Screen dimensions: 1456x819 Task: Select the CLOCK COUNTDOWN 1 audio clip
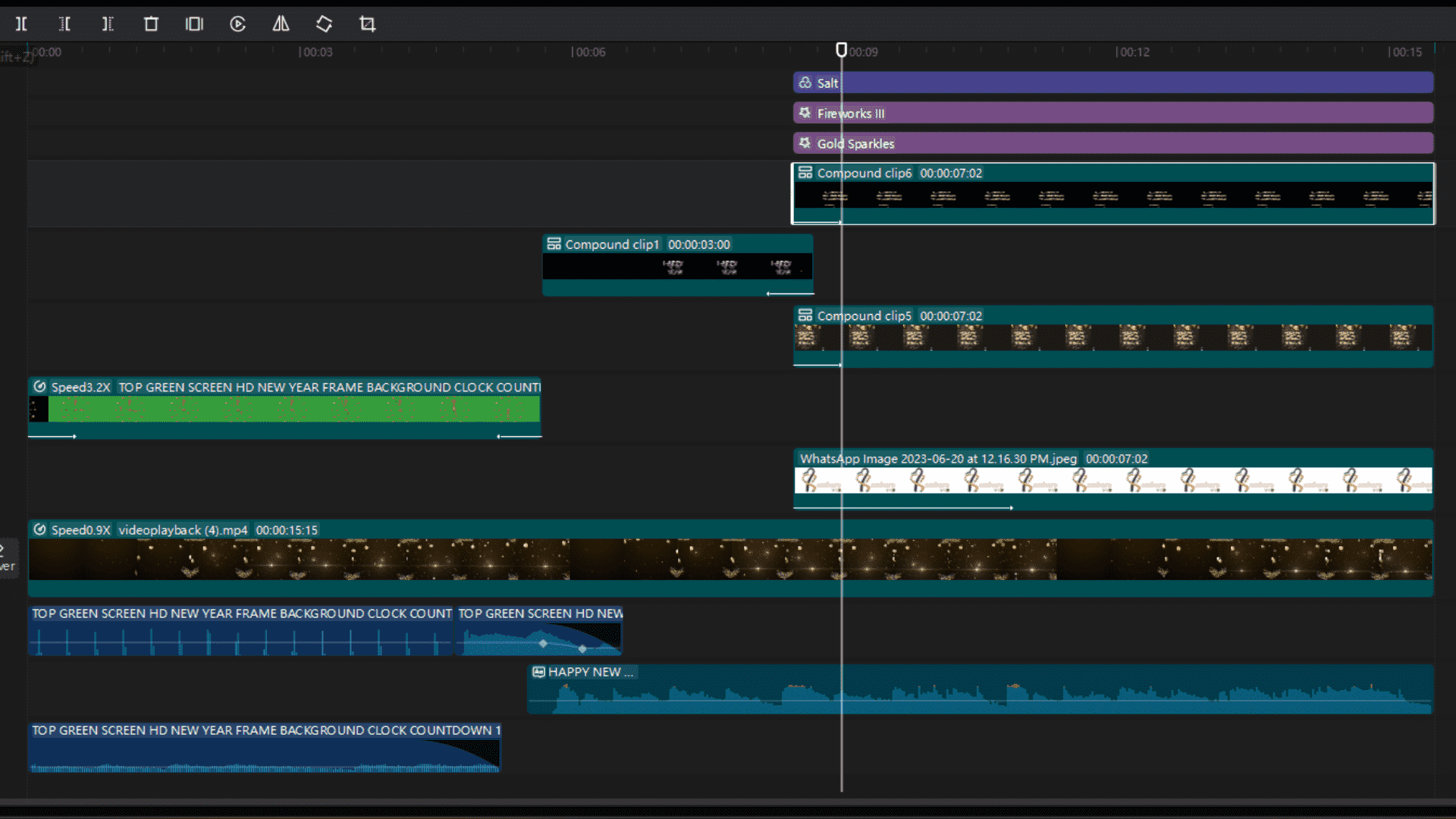click(x=265, y=748)
